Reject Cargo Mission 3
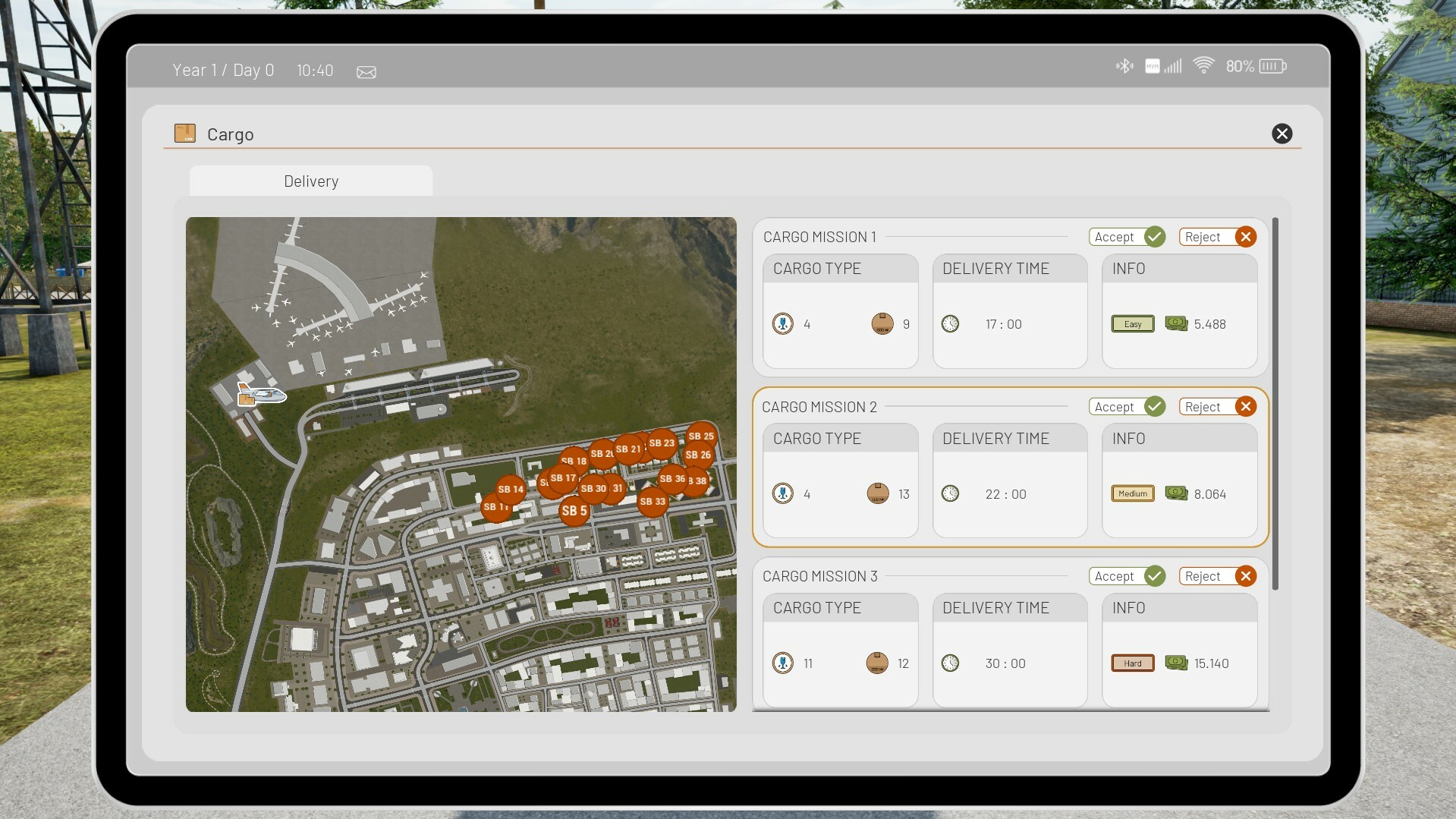The image size is (1456, 819). [1217, 576]
